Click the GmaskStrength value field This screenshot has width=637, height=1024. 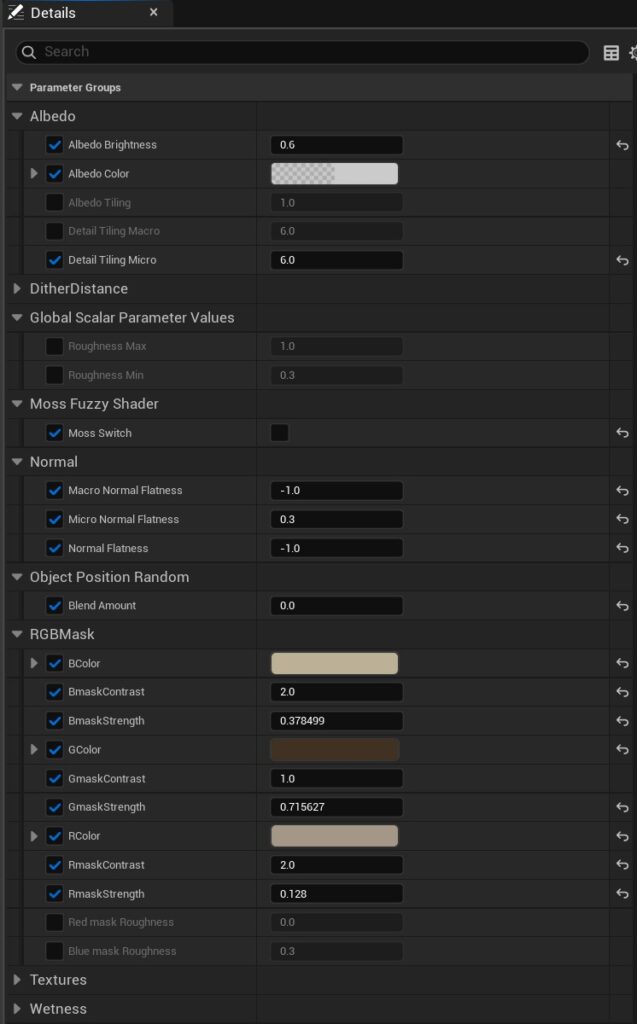point(335,807)
